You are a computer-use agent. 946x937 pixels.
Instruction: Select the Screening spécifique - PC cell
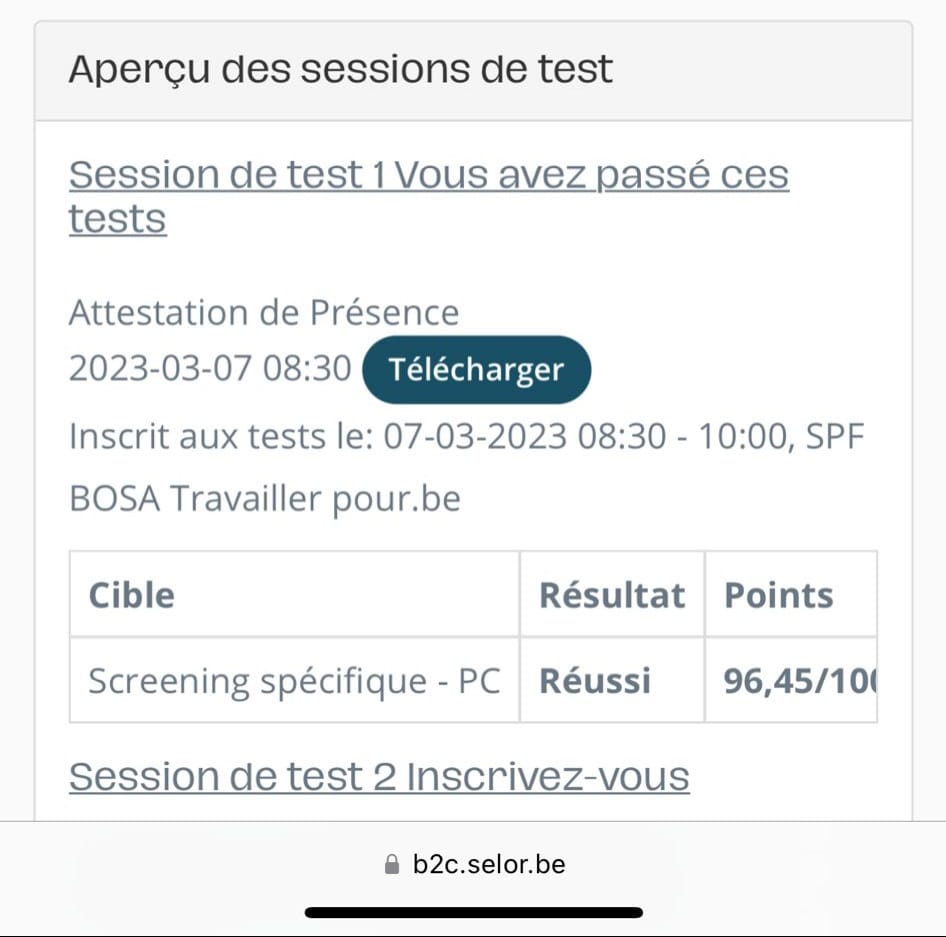tap(294, 681)
